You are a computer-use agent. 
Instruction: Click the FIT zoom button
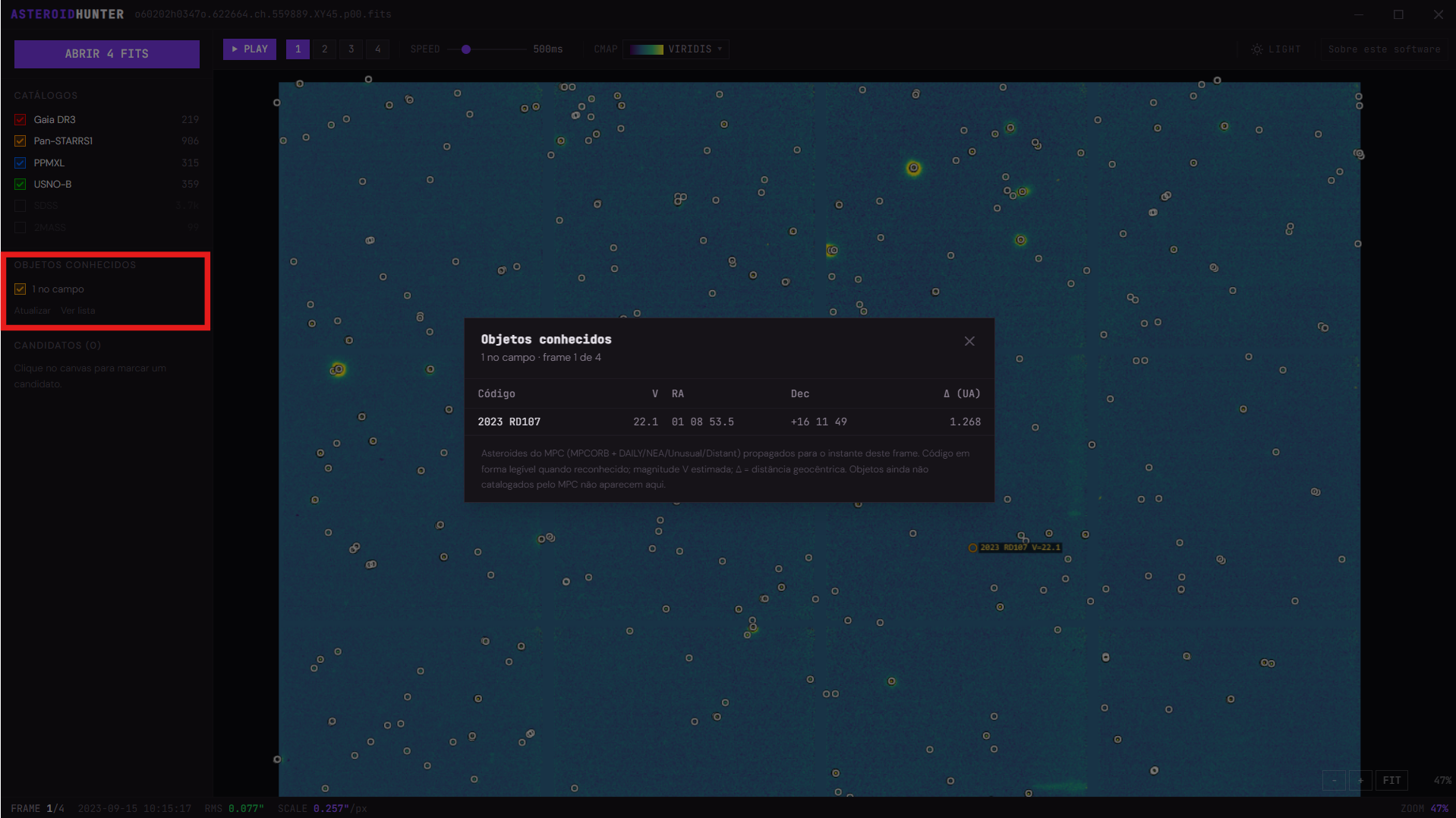click(1391, 780)
